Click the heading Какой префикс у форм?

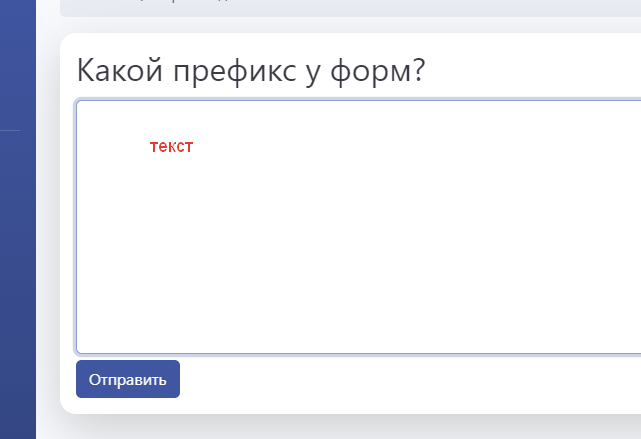click(x=250, y=72)
